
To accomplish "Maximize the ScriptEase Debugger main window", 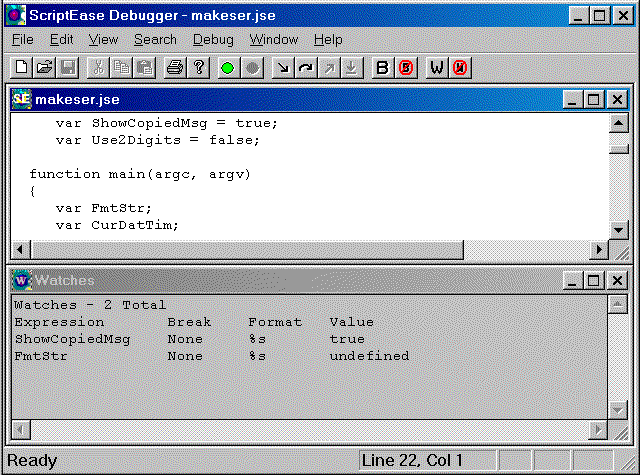I will click(x=600, y=16).
